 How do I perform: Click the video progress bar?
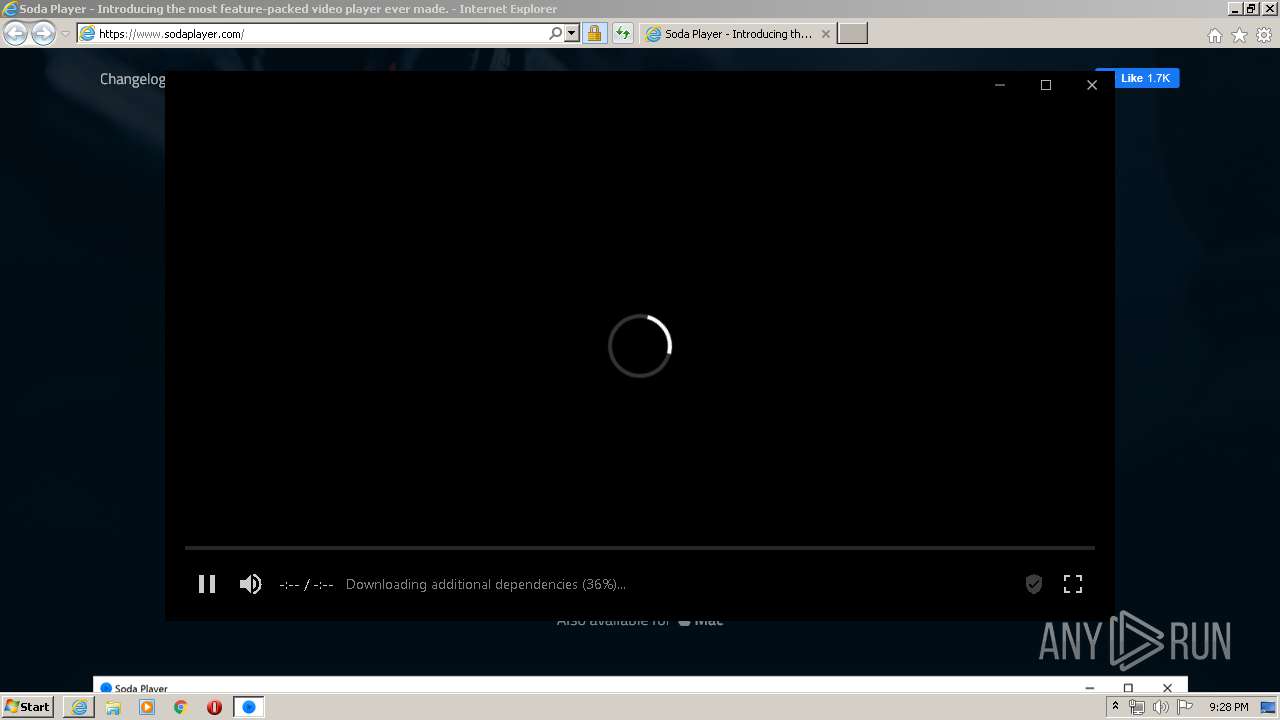pos(640,548)
